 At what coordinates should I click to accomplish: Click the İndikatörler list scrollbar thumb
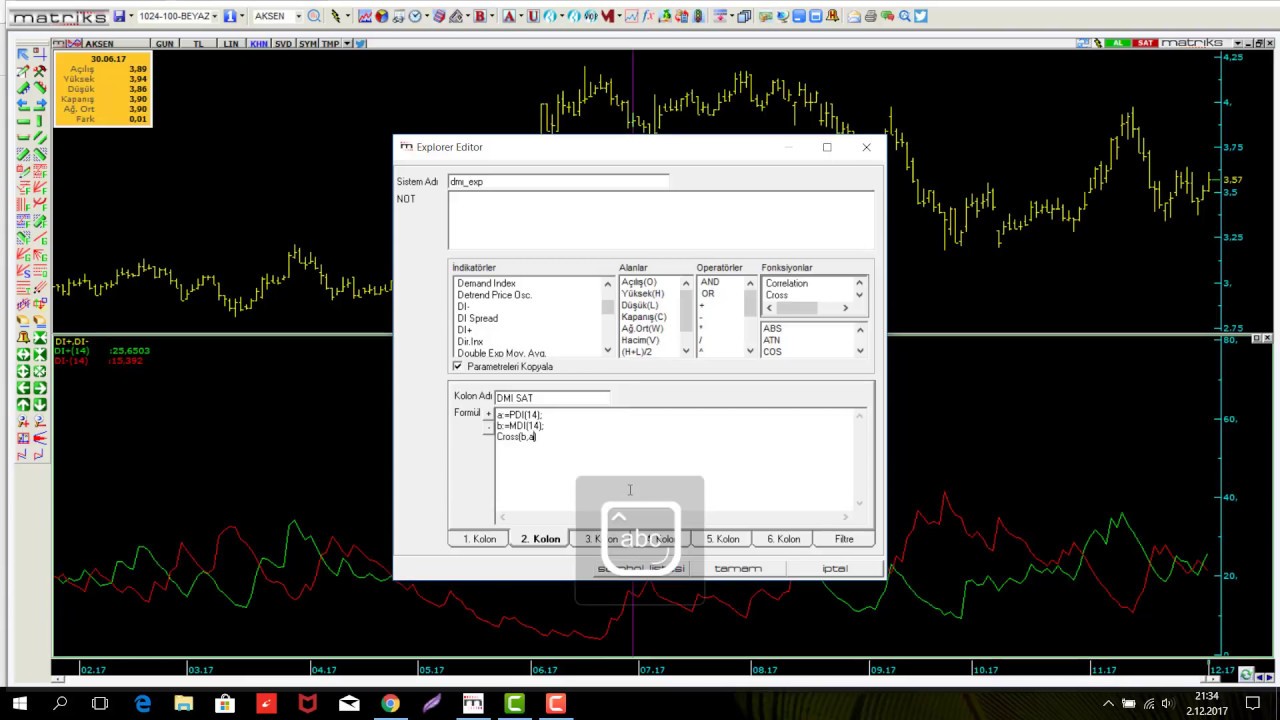(607, 307)
